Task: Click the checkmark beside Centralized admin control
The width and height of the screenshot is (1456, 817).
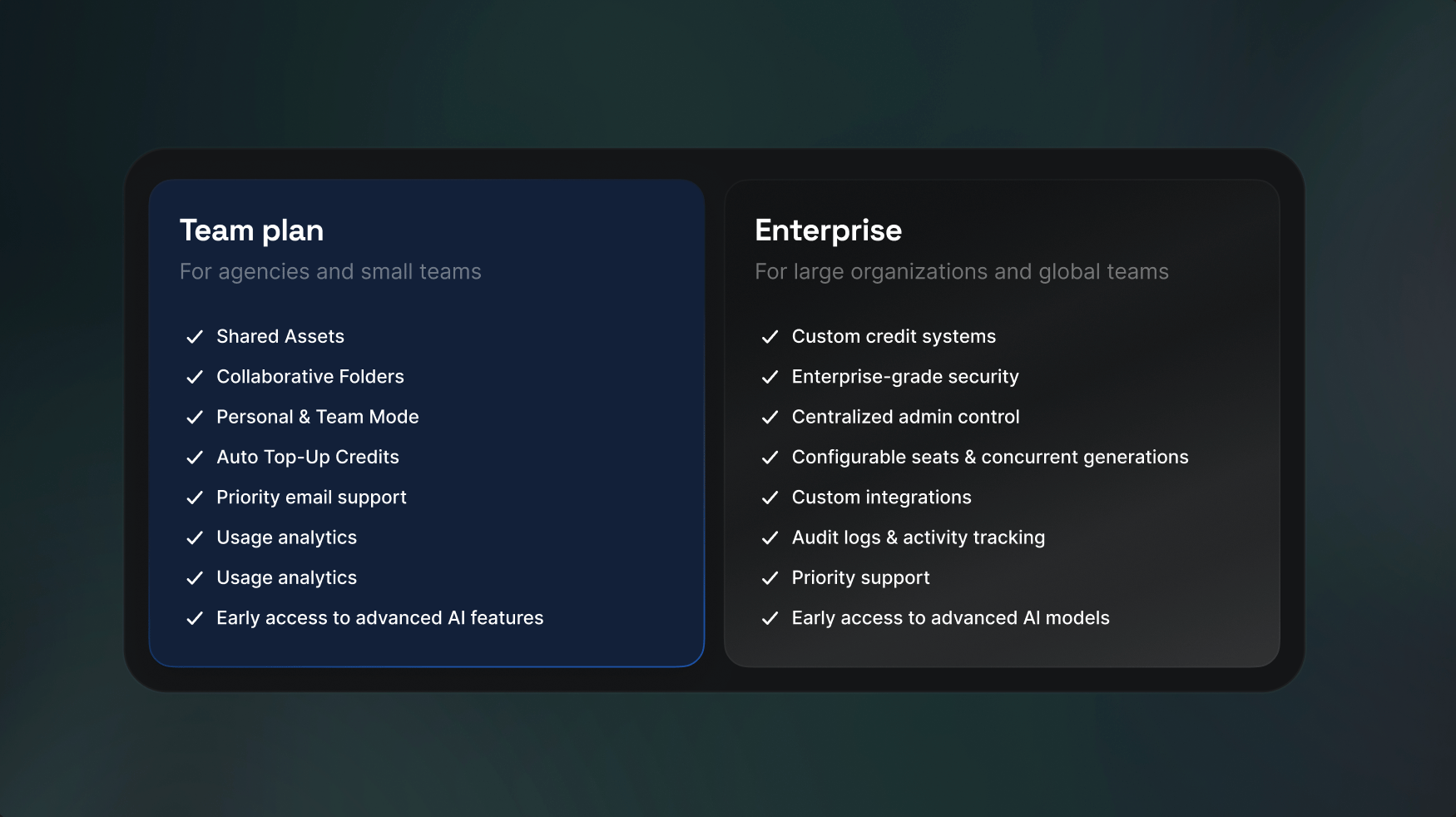Action: coord(770,417)
